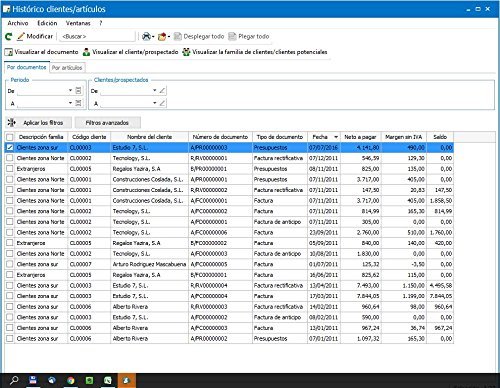The image size is (500, 388).
Task: Click the send/export mail icon
Action: (x=162, y=36)
